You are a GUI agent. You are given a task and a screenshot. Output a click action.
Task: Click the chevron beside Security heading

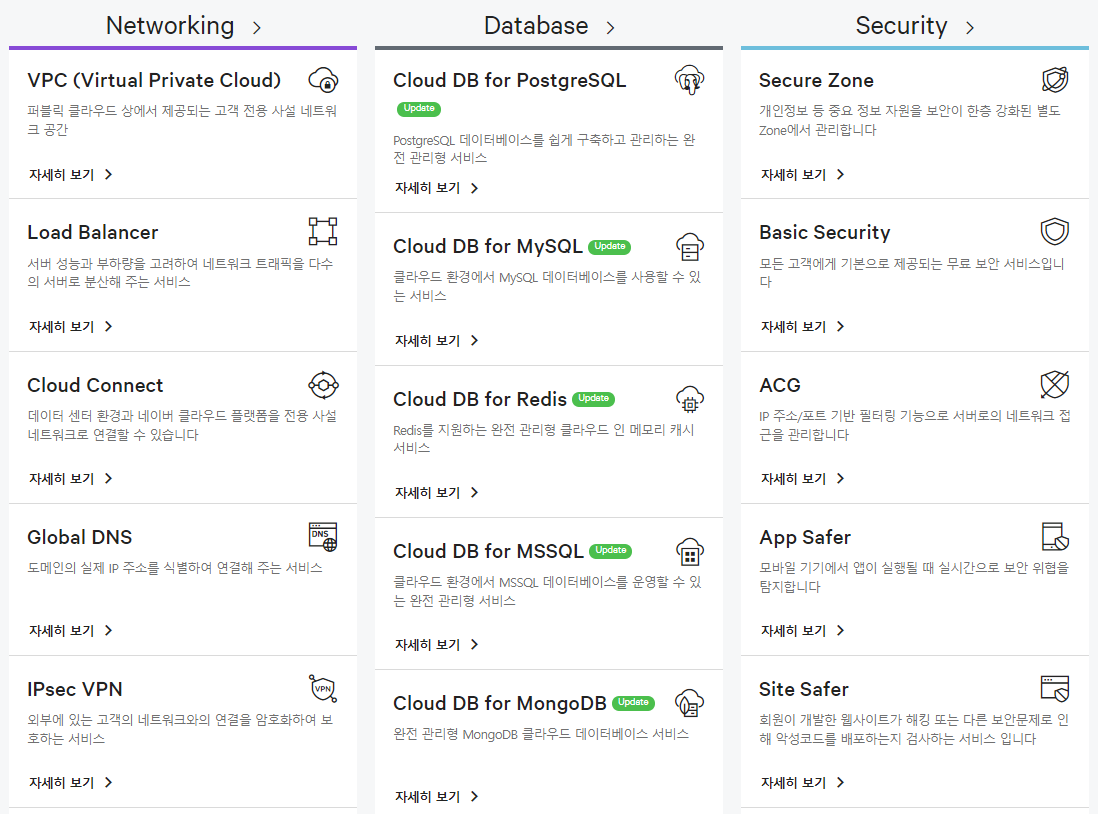[970, 28]
